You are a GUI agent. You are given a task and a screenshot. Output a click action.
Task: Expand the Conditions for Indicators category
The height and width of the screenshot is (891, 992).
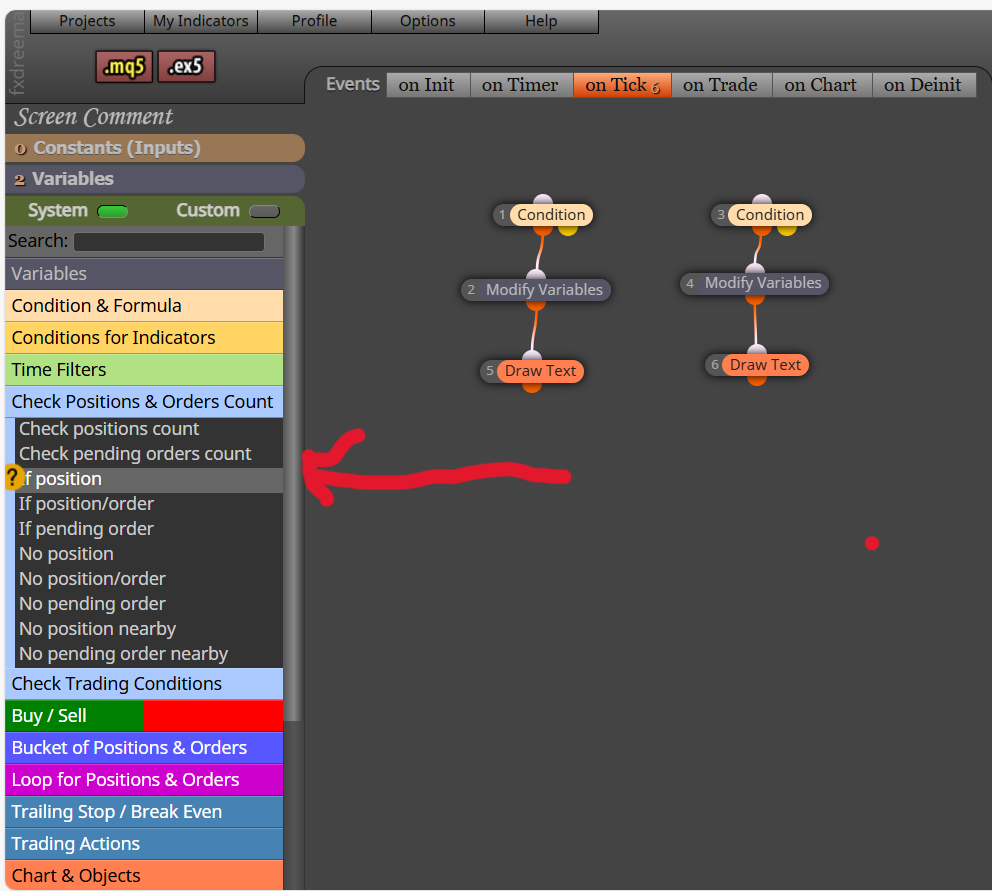[x=144, y=338]
